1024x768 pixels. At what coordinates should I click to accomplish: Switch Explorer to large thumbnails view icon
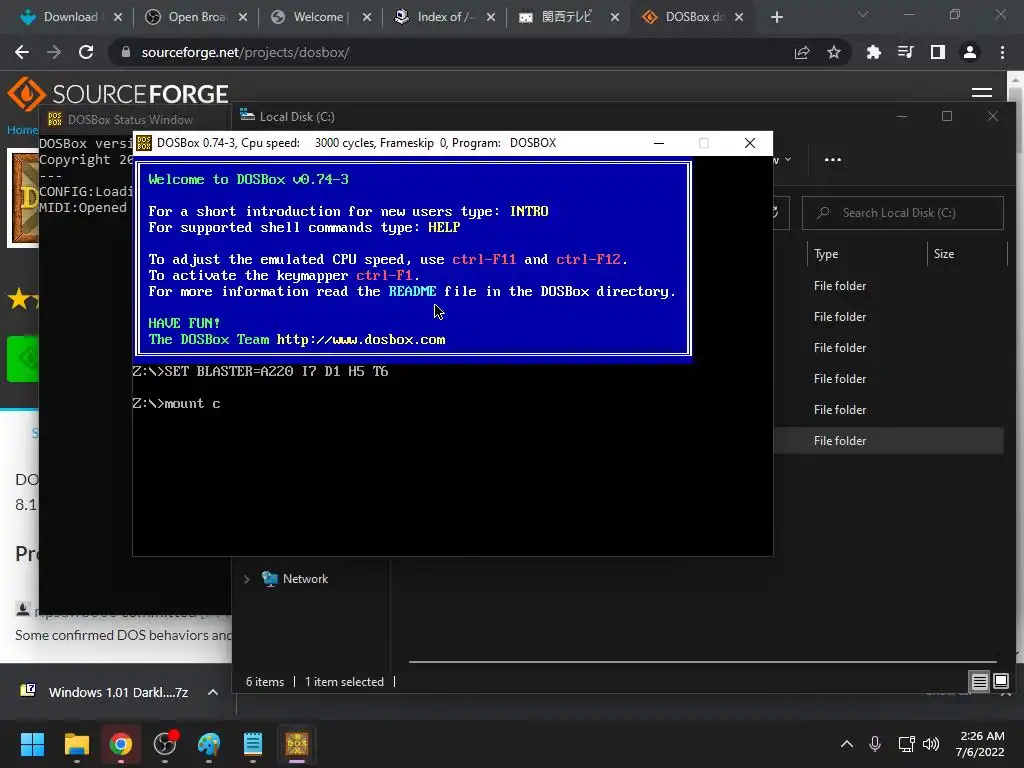1000,681
